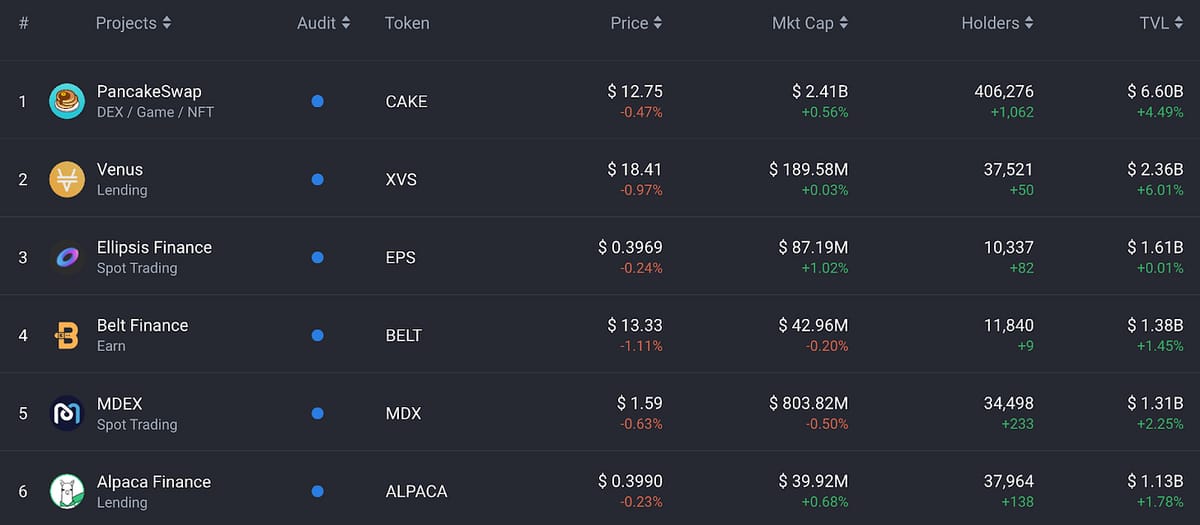Click the CAKE token symbol
This screenshot has width=1200, height=525.
[x=406, y=101]
